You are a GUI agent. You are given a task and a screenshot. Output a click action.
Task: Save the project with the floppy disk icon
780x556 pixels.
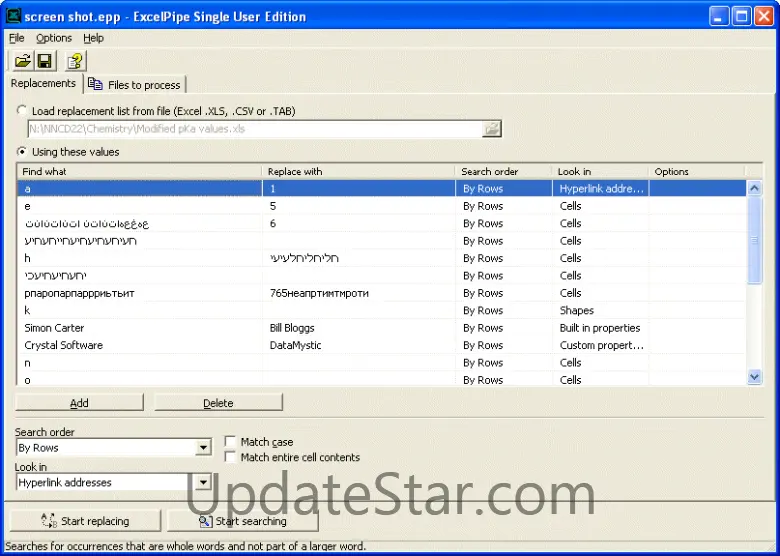45,61
